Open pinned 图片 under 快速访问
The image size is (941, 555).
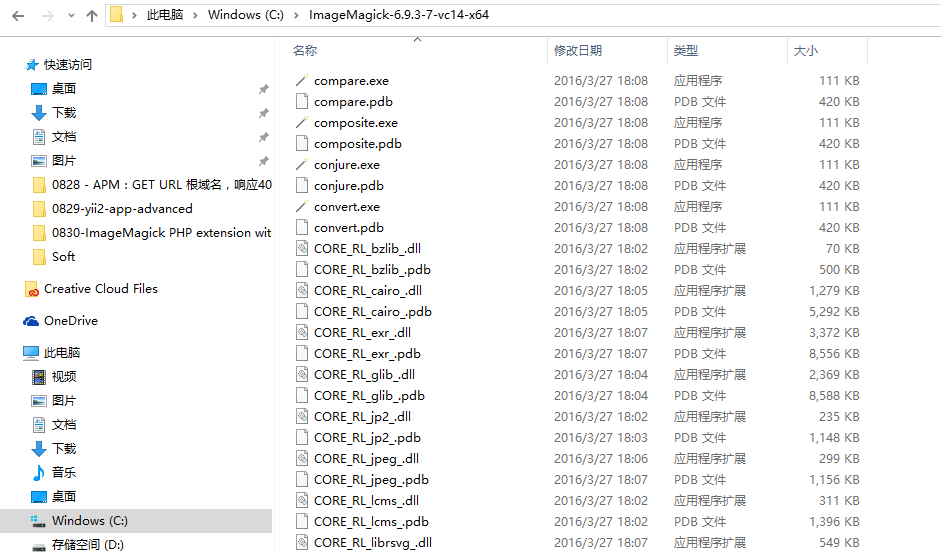(64, 161)
